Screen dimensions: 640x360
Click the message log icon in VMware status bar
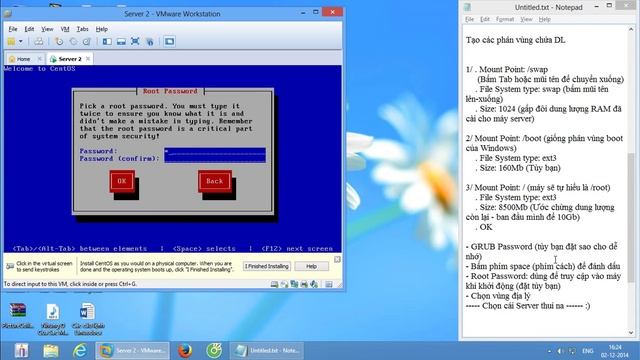point(329,284)
